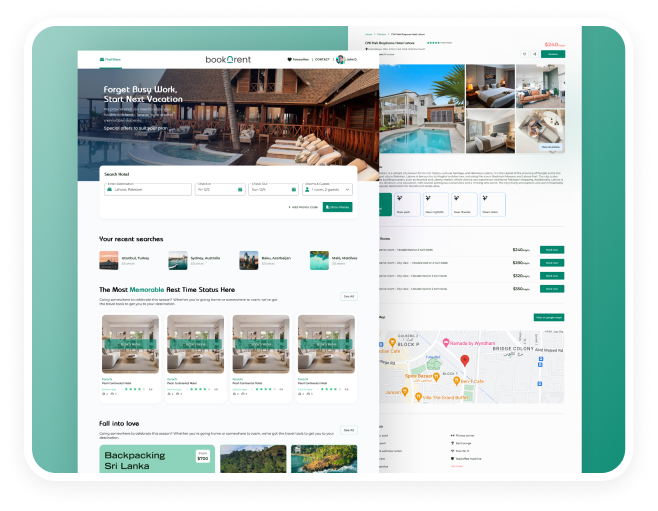Screen dimensions: 658x511
Task: Open the CONTACT menu link
Action: (x=322, y=60)
